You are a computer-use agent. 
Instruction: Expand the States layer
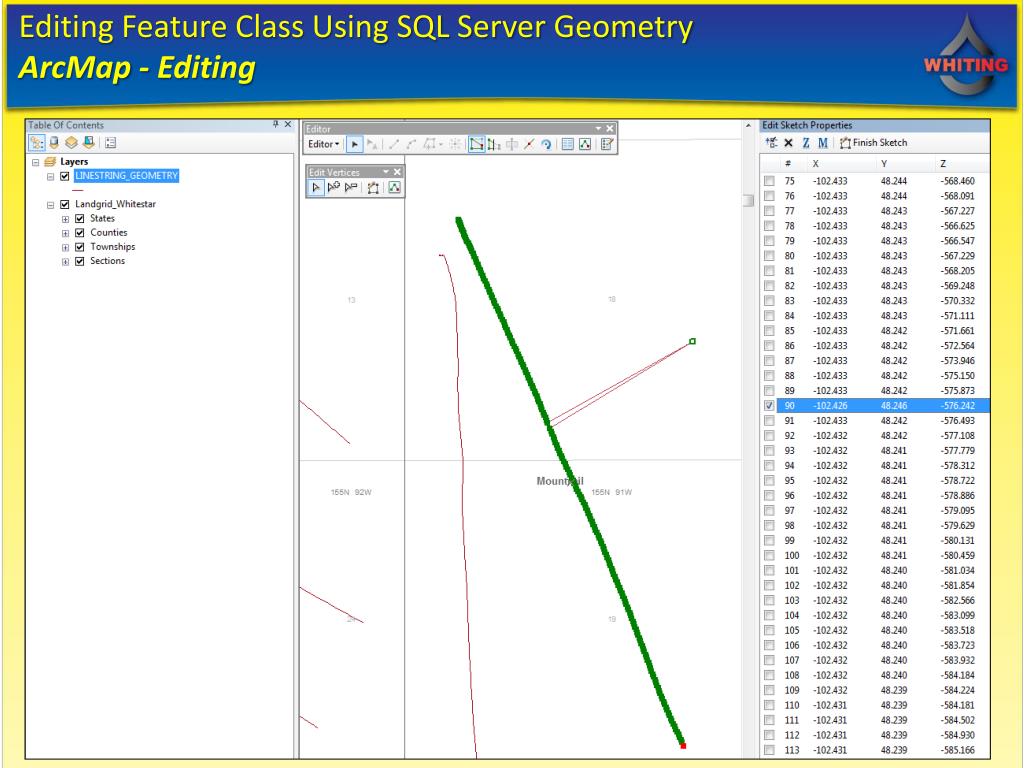[65, 219]
